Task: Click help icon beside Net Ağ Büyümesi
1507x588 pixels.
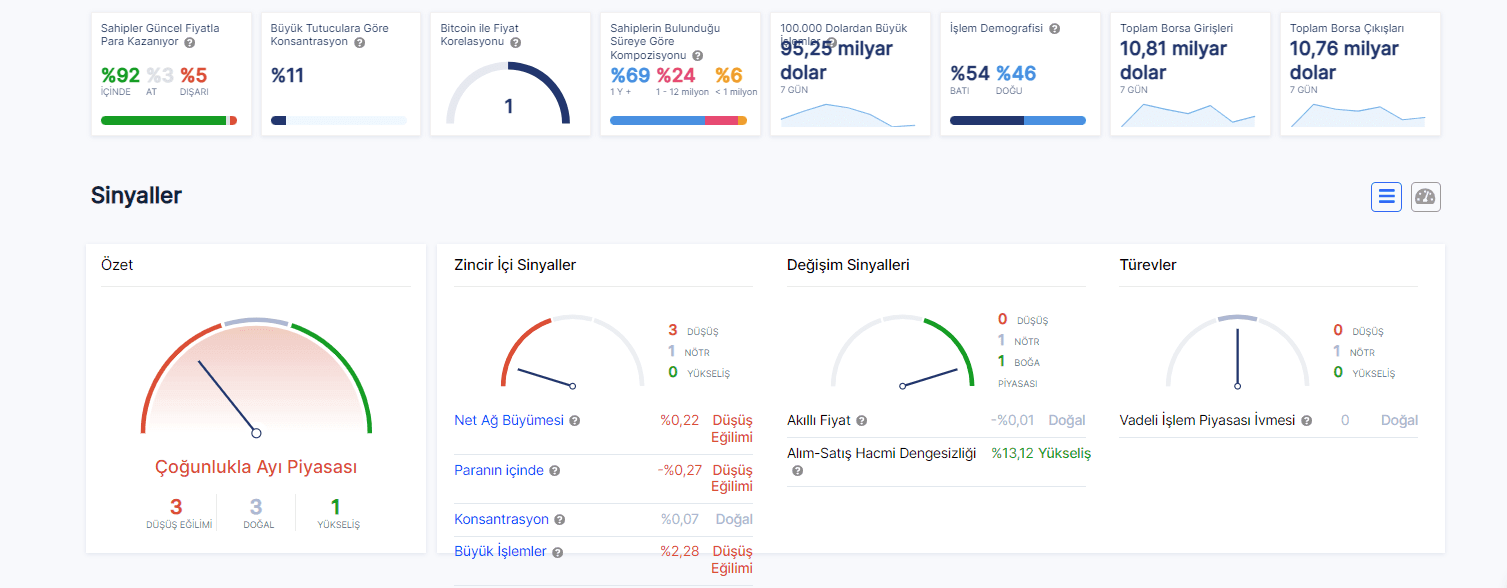Action: 575,421
